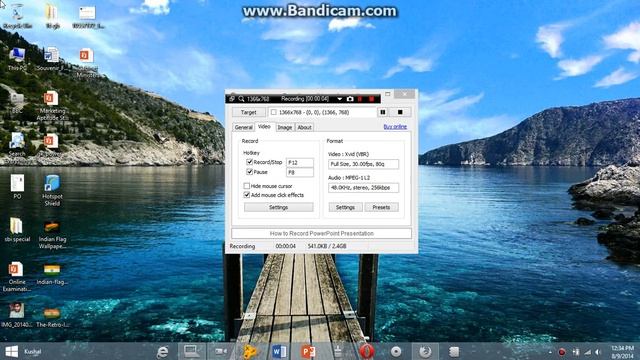
Task: Launch Internet Explorer from taskbar
Action: [162, 351]
